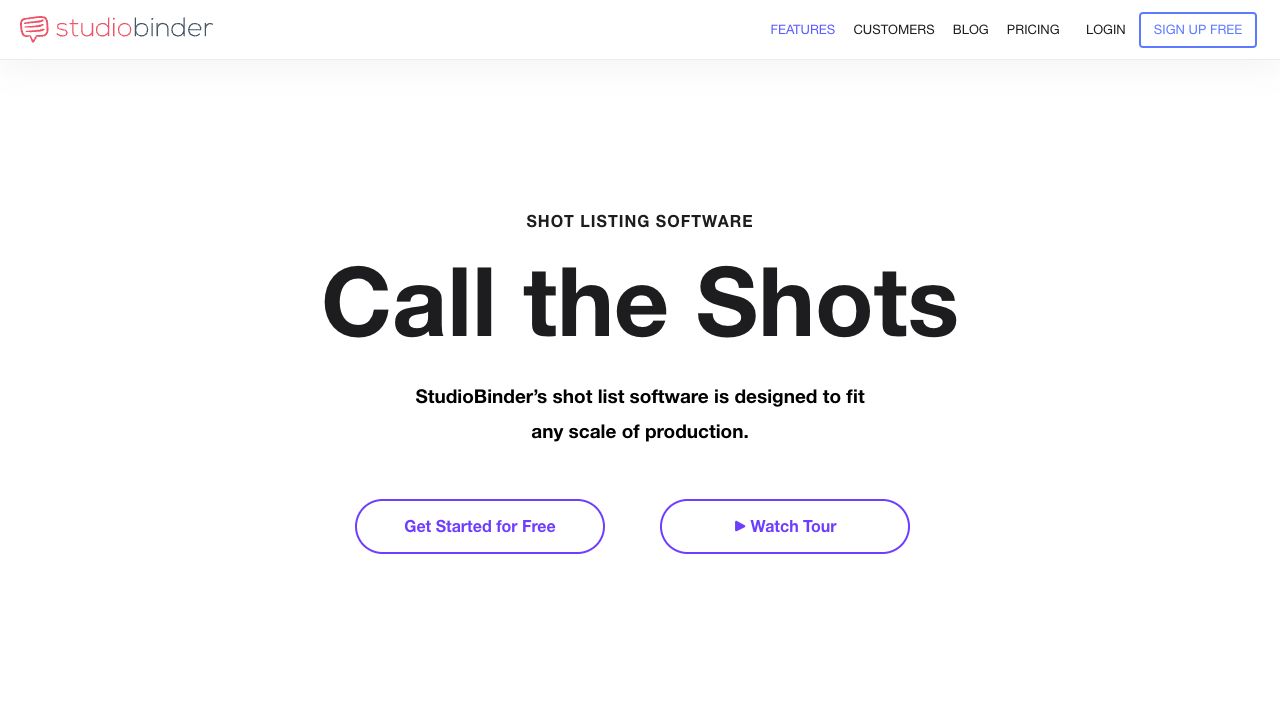1280x720 pixels.
Task: Click the 'Shot Listing Software' subtitle
Action: (x=640, y=221)
